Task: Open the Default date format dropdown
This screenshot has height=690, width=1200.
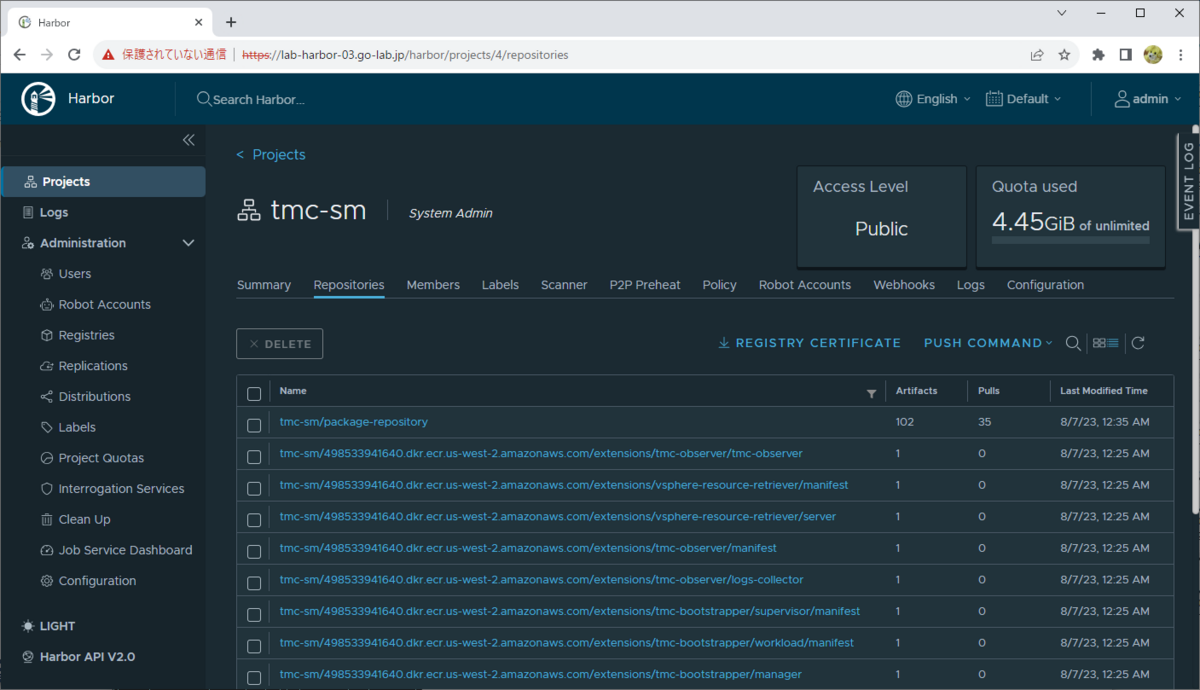Action: point(1023,99)
